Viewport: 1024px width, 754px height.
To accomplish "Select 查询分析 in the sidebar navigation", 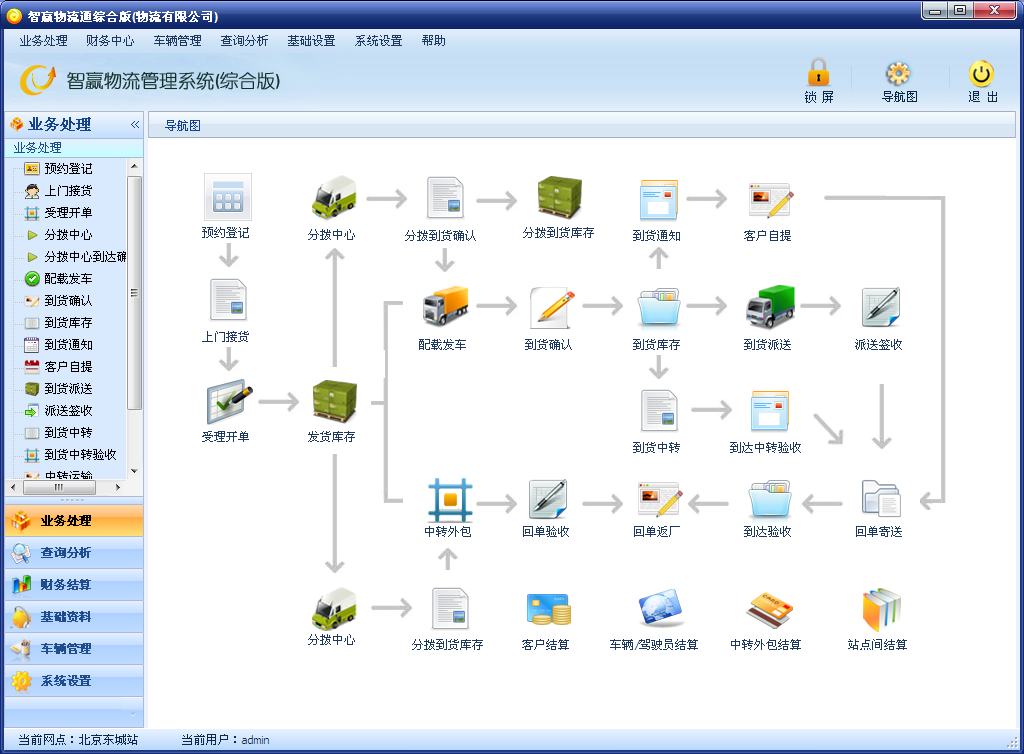I will click(66, 553).
